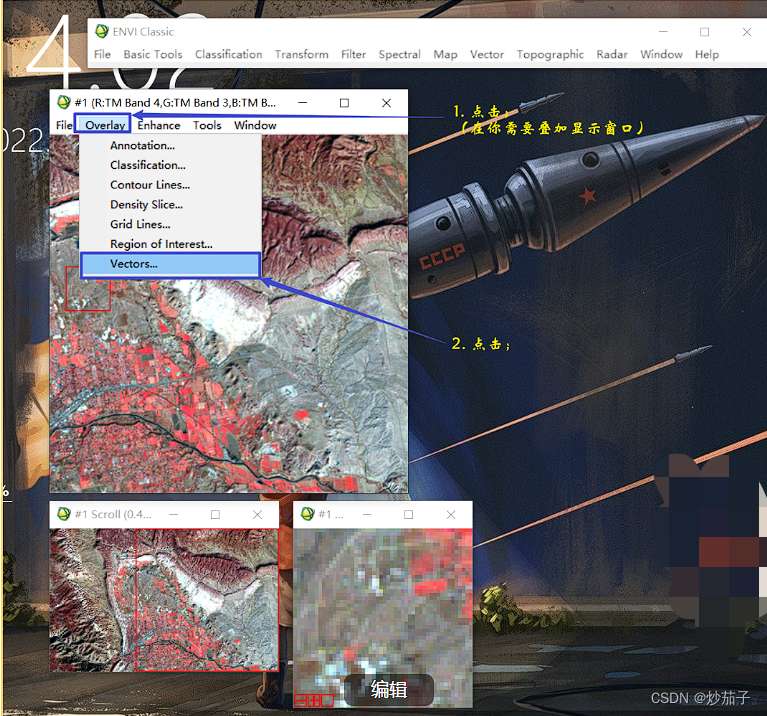Image resolution: width=767 pixels, height=716 pixels.
Task: Click display #1 window title icon
Action: (64, 102)
